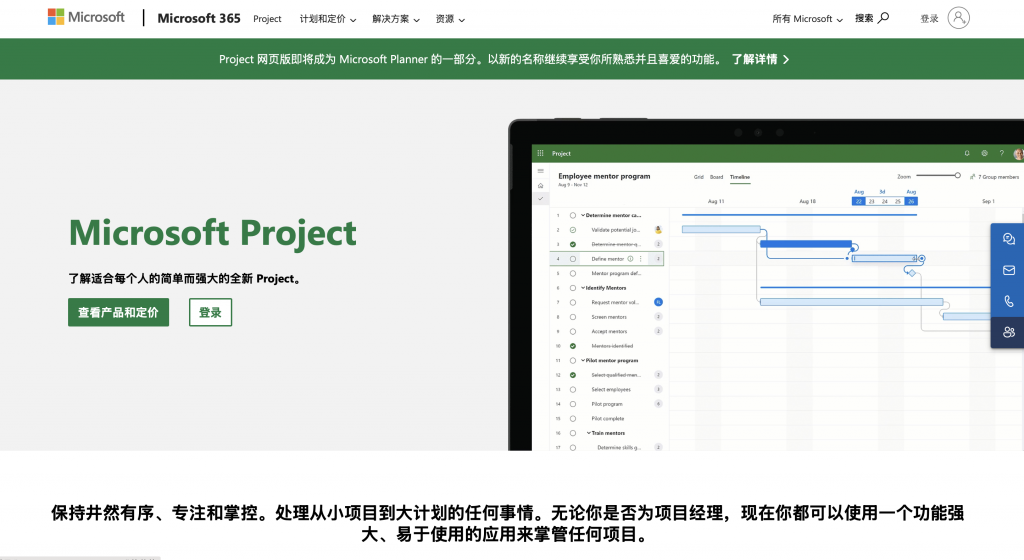
Task: Adjust the Zoom slider handle in Project preview
Action: (x=957, y=175)
